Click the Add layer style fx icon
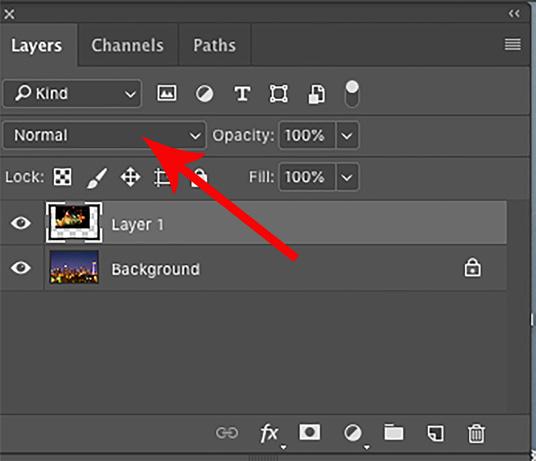The width and height of the screenshot is (536, 461). [x=269, y=433]
